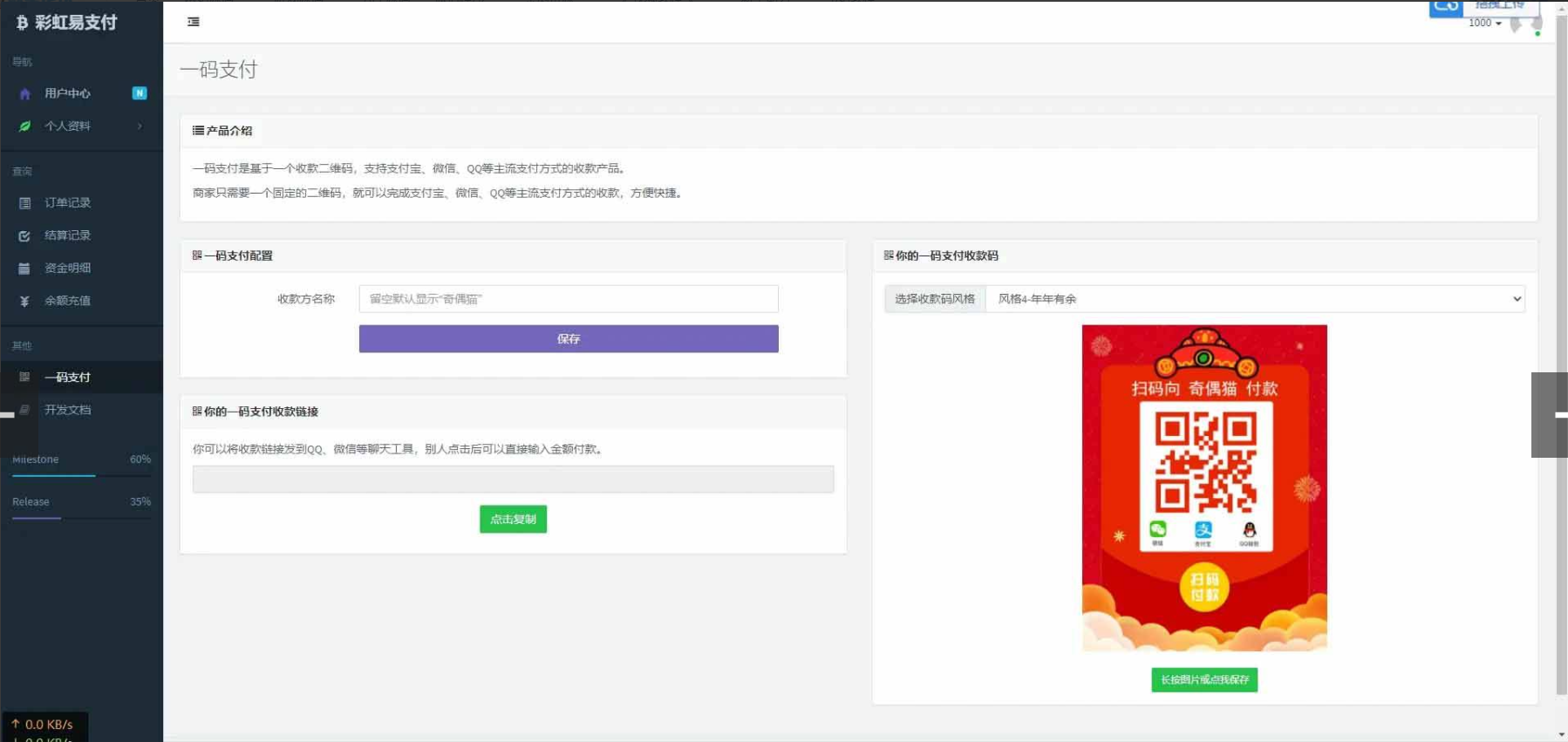Open the 一码支付 menu item
This screenshot has height=742, width=1568.
[67, 378]
